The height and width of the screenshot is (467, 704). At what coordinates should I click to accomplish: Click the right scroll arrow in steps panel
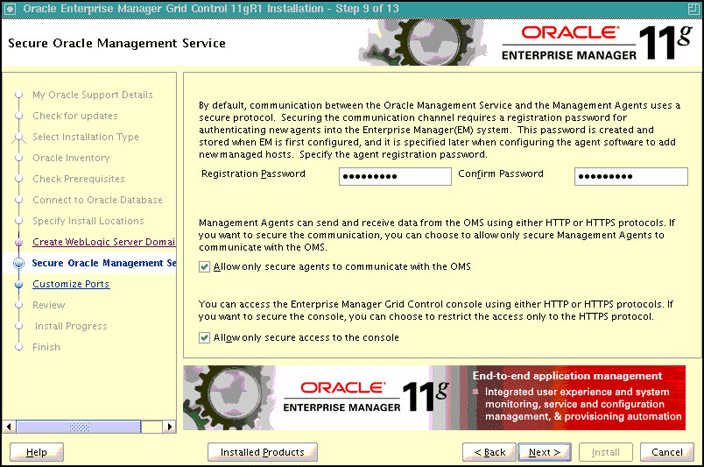pos(169,427)
